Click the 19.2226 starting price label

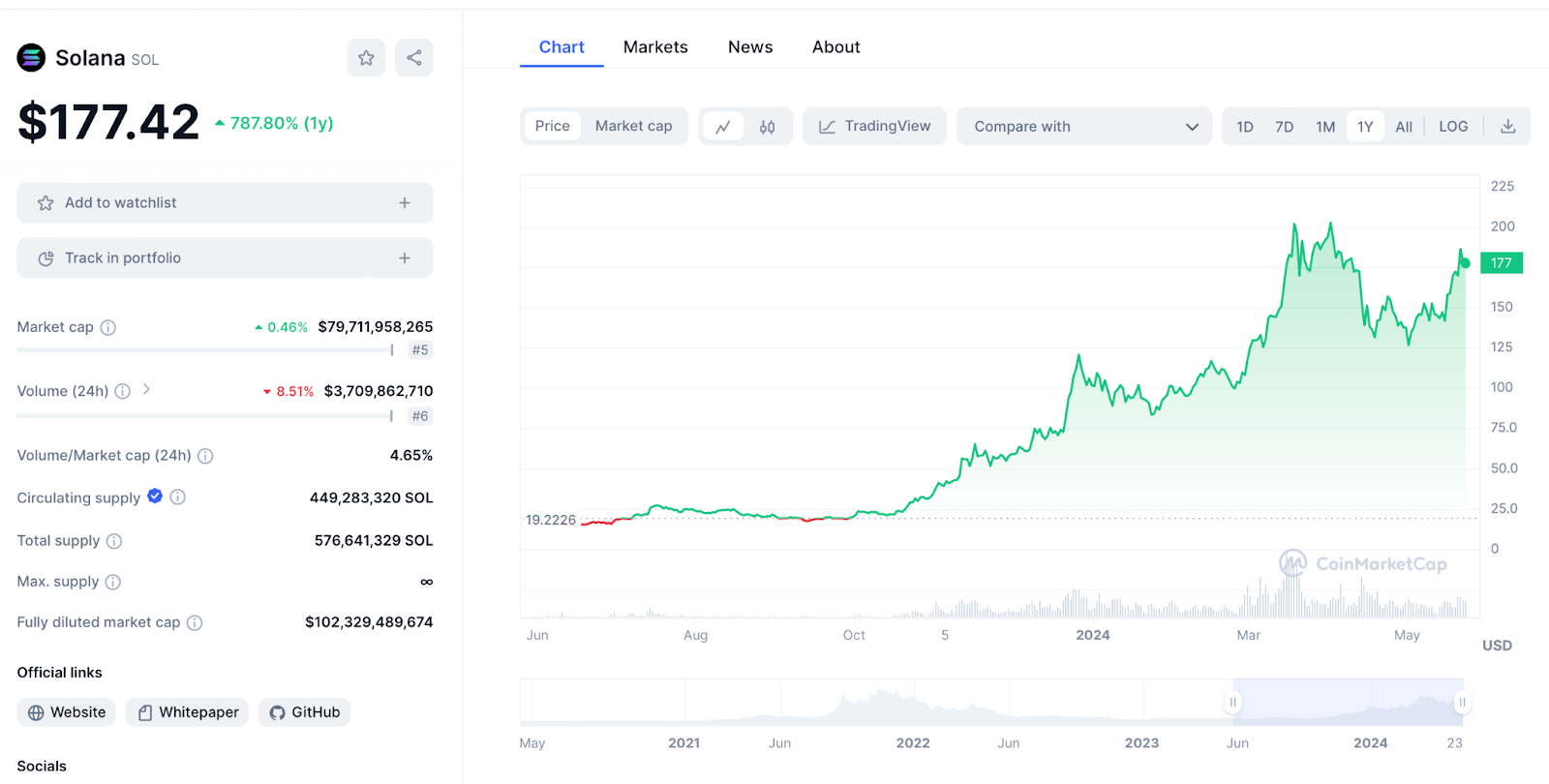[x=551, y=520]
